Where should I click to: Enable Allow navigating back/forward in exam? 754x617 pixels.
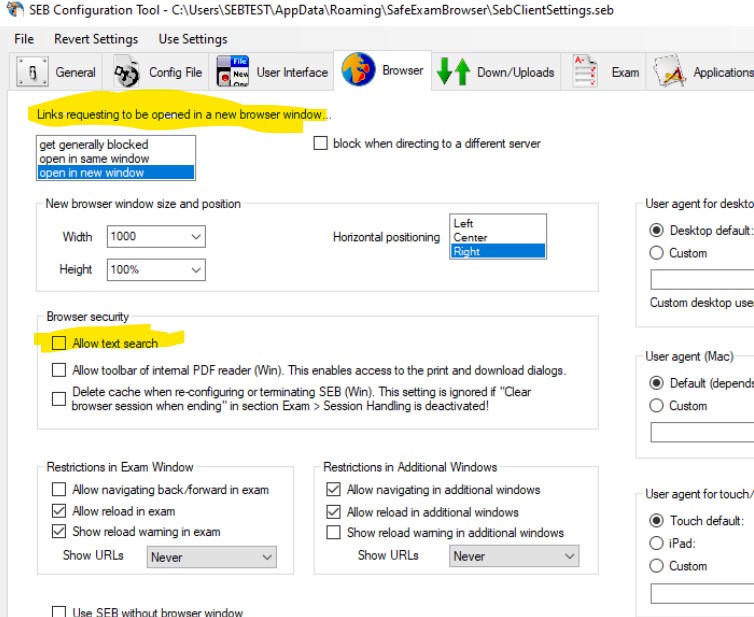(x=59, y=489)
